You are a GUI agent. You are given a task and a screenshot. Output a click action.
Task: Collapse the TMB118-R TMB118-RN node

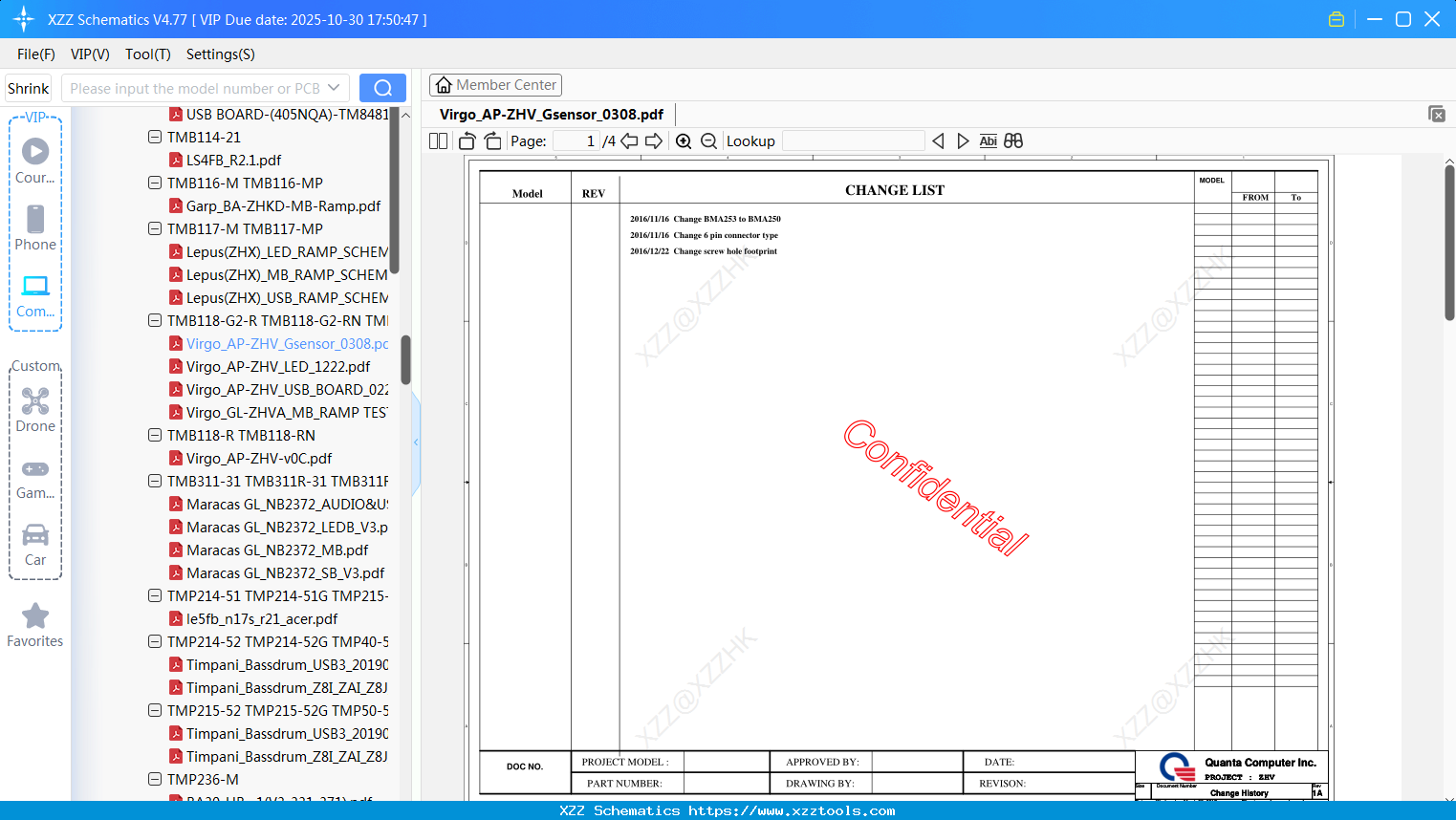(155, 435)
